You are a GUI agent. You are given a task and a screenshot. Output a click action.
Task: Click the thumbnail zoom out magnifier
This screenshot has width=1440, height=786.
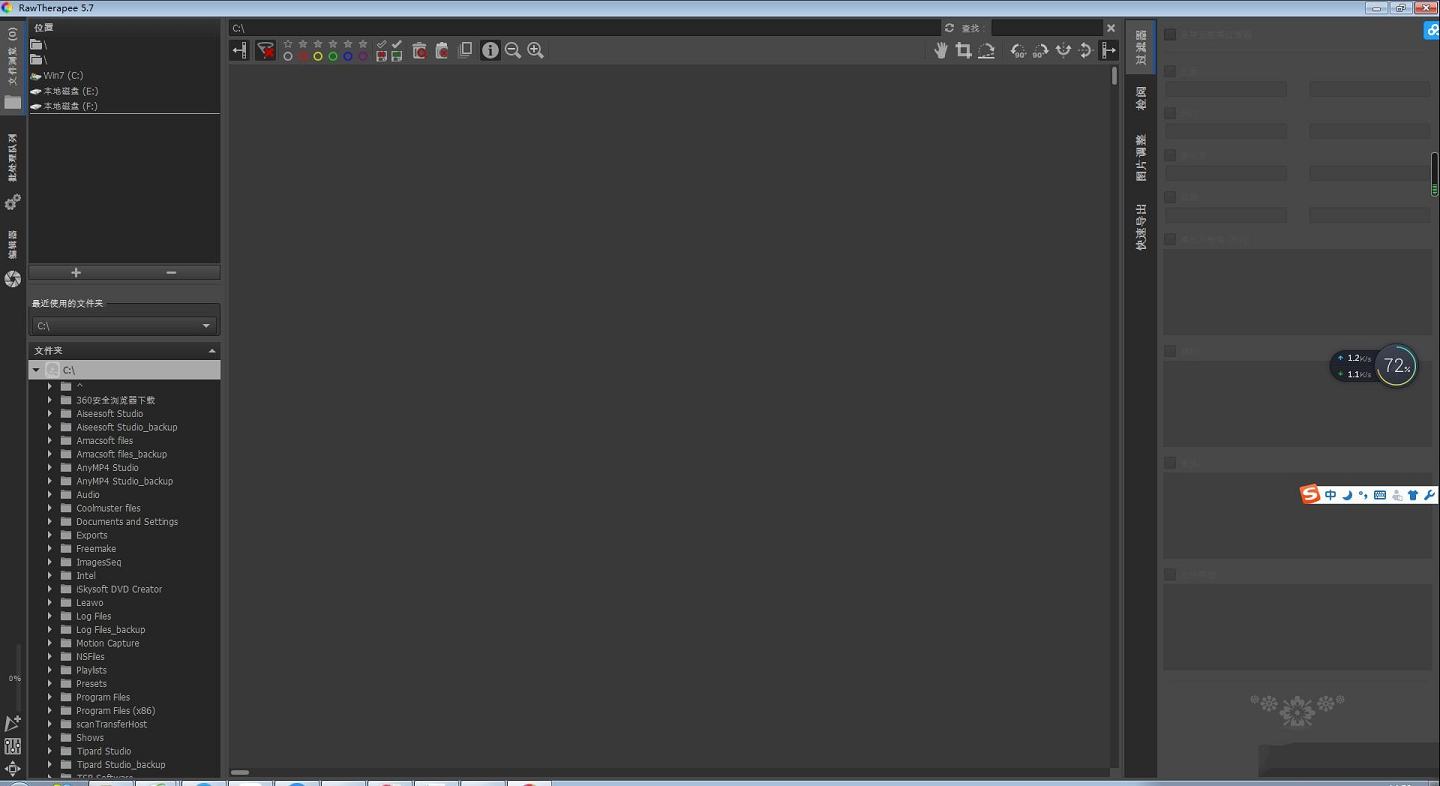pos(513,50)
